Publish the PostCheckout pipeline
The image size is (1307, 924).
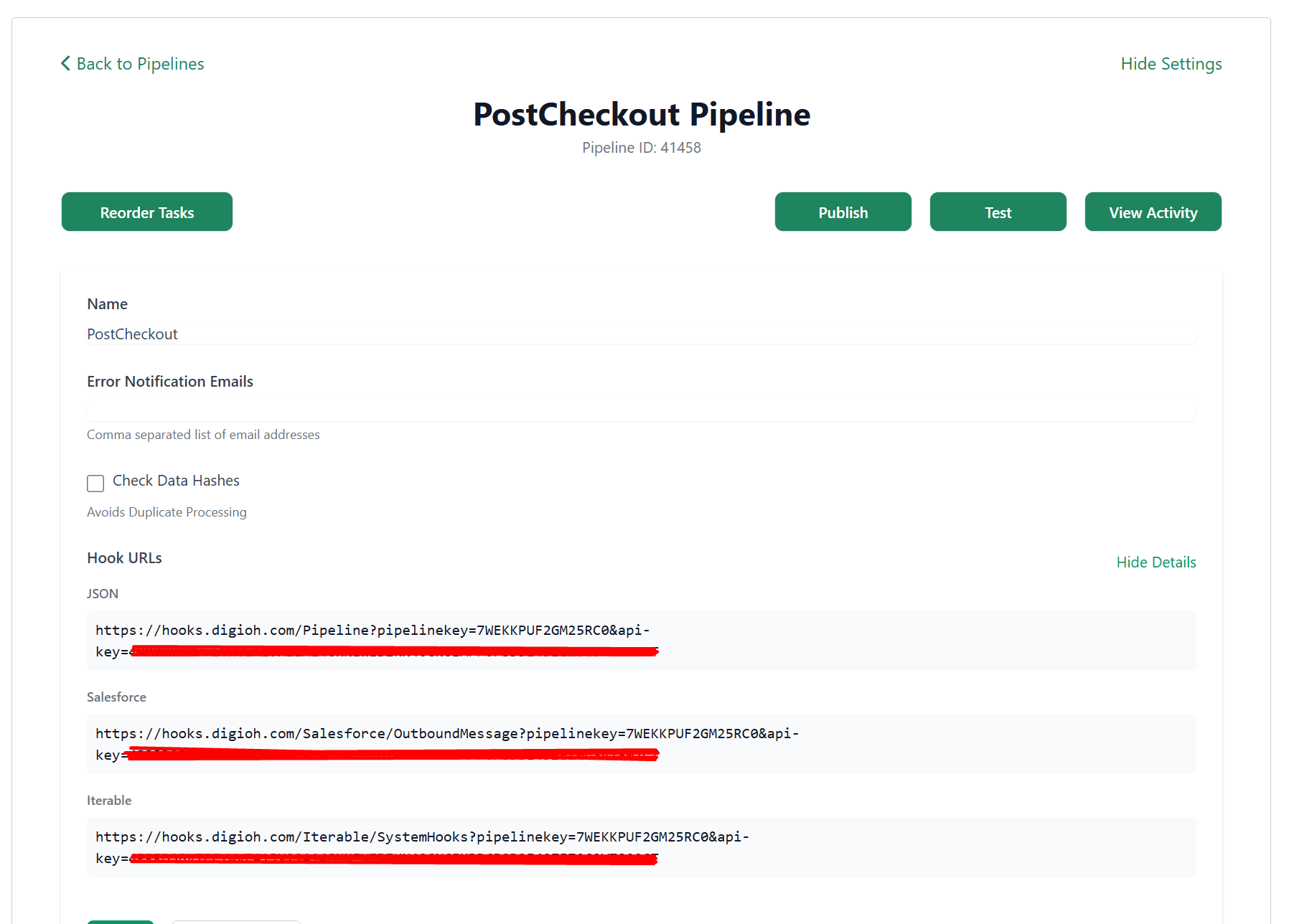(x=843, y=212)
